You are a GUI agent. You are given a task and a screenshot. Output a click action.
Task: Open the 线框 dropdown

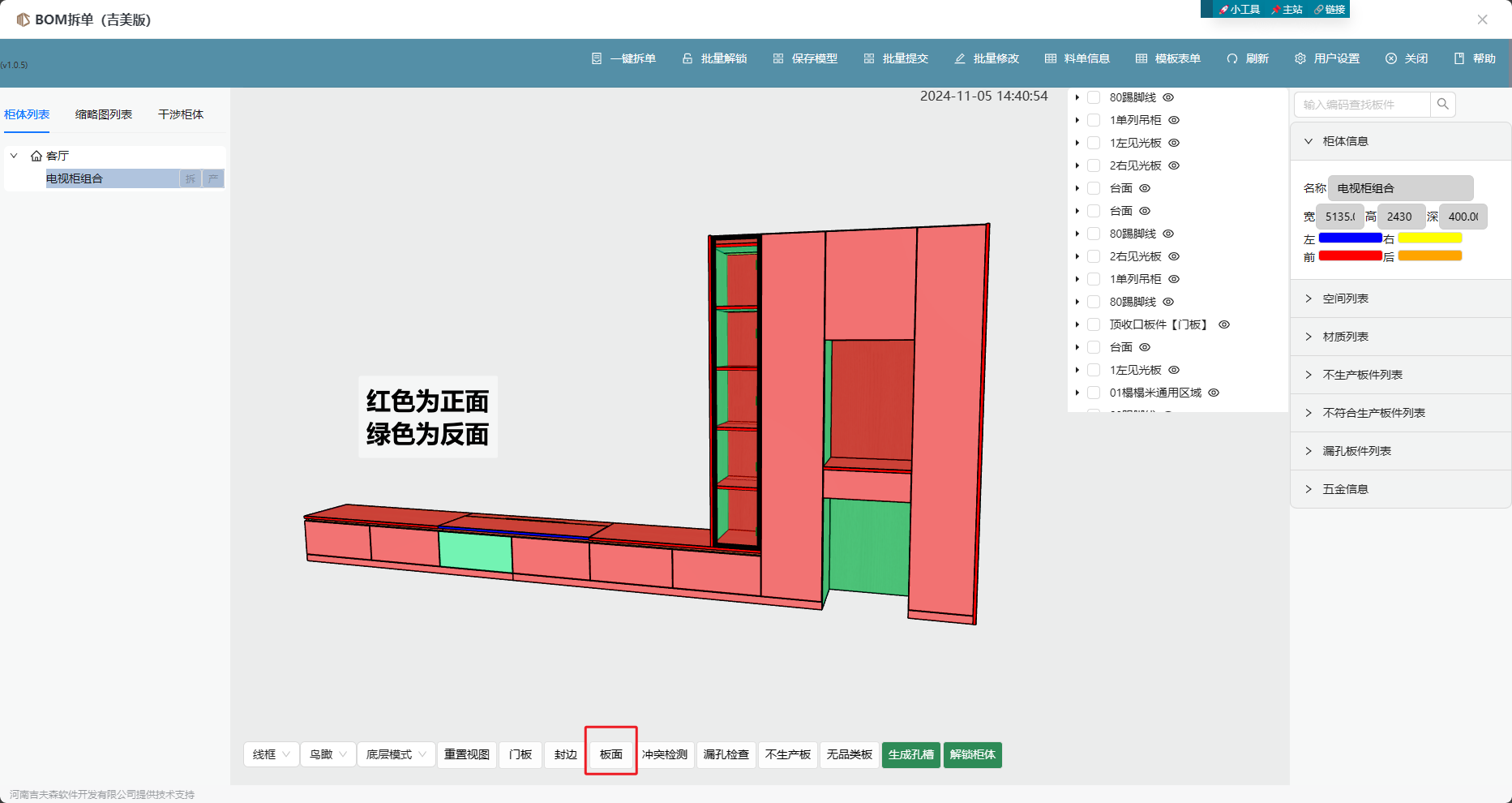271,754
